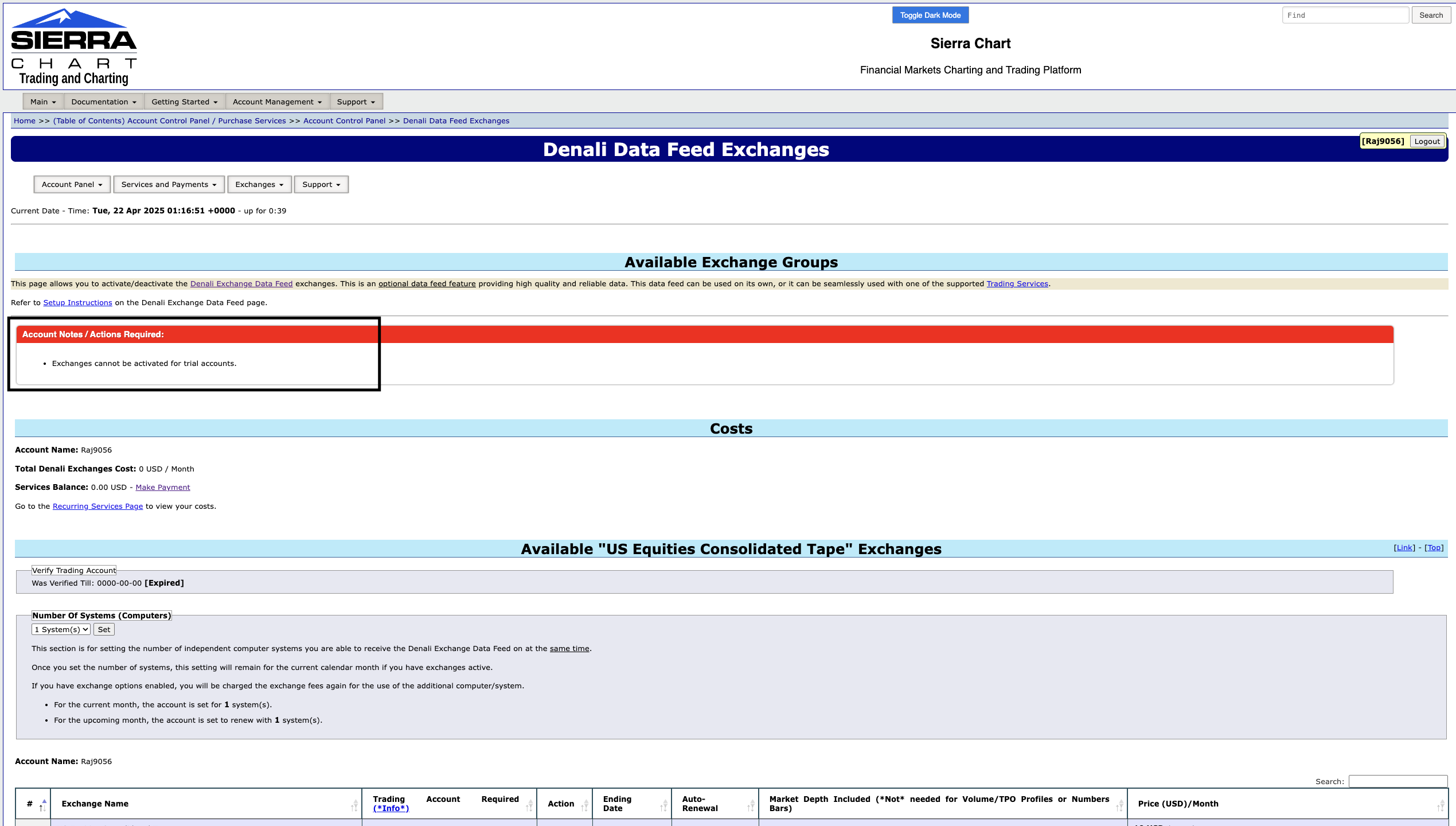The image size is (1456, 826).
Task: Open the 1 System(s) dropdown
Action: tap(61, 629)
